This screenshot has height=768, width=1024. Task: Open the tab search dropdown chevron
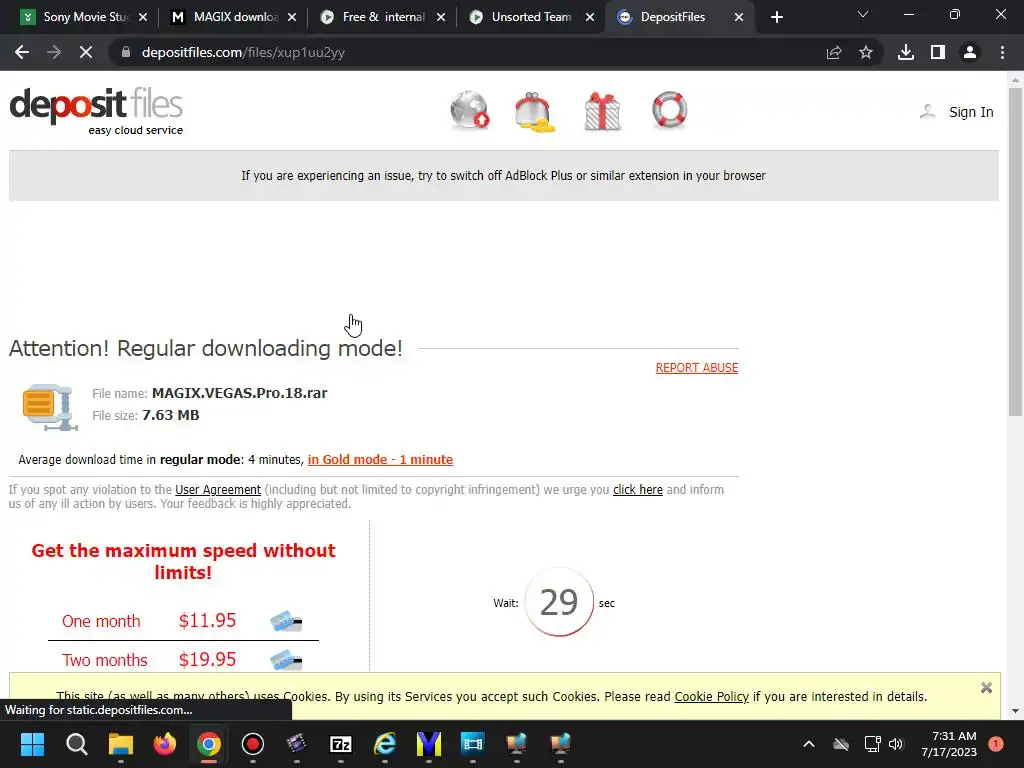(x=863, y=14)
